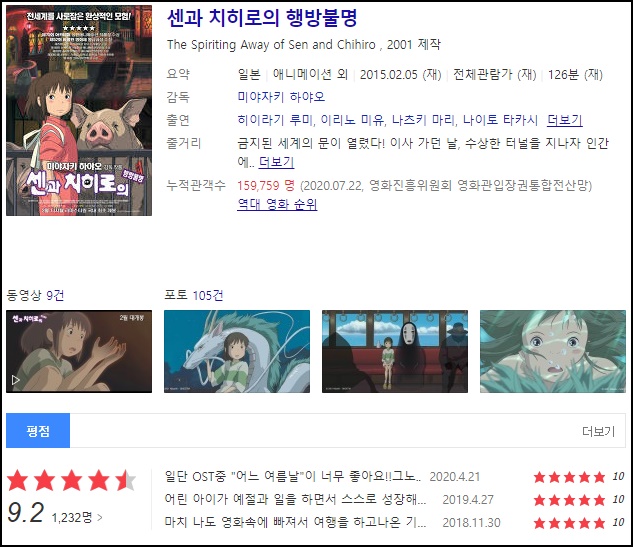Click 더보기 in the rating bar

coord(598,432)
